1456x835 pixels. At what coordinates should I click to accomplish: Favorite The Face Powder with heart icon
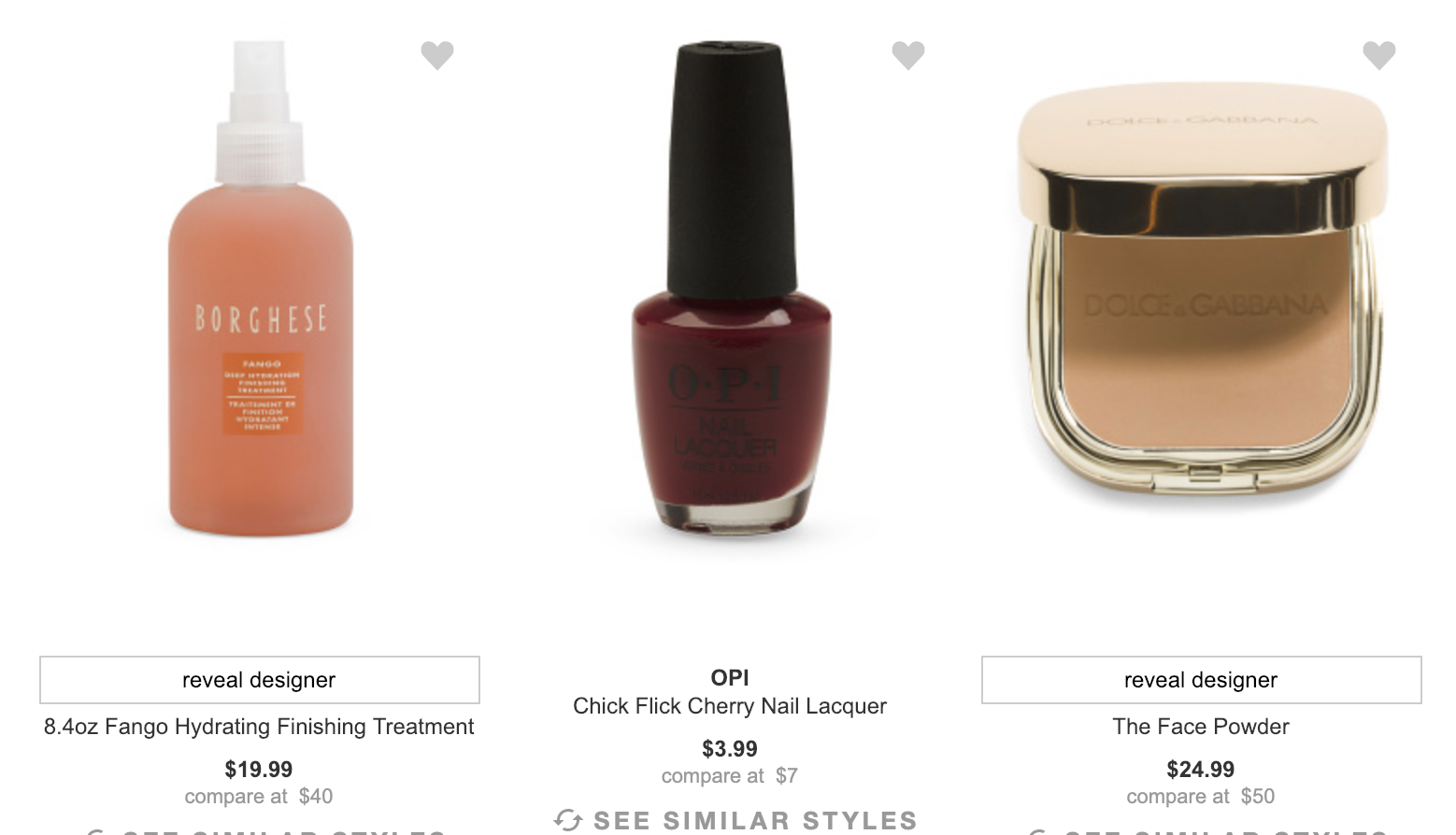coord(1379,55)
